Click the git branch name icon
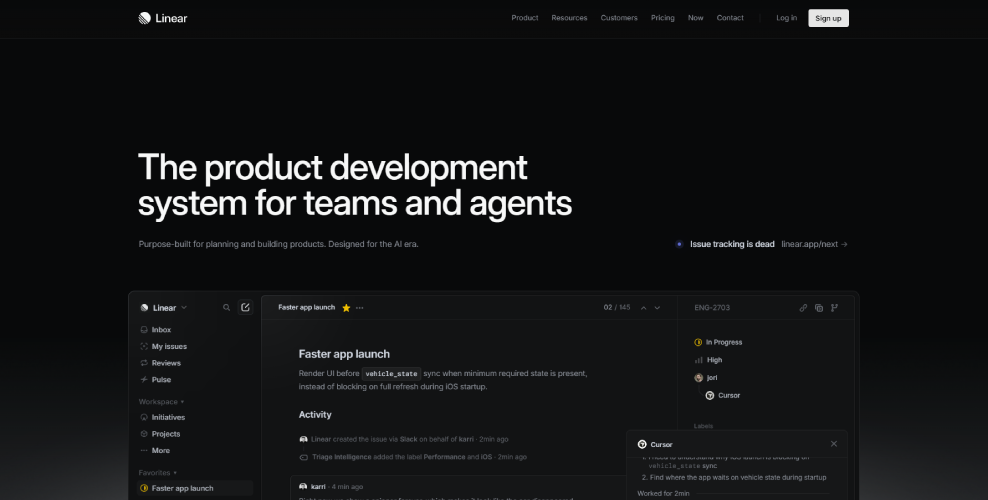Viewport: 988px width, 500px height. [x=834, y=308]
